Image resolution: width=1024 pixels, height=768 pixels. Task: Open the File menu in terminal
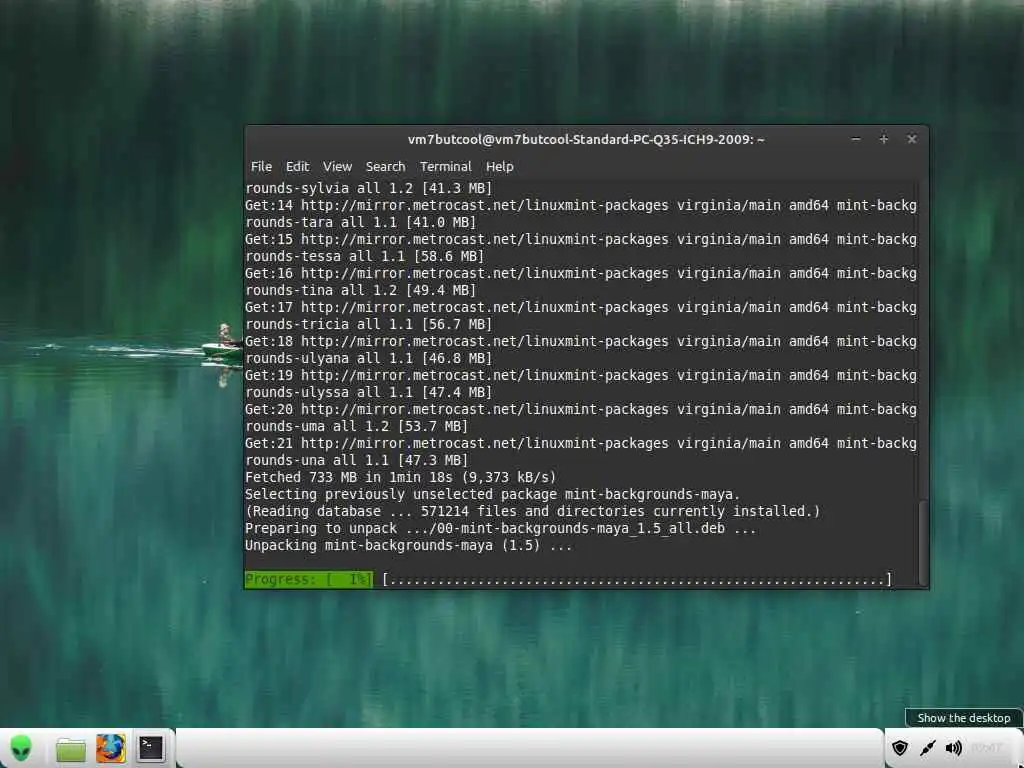pos(261,167)
